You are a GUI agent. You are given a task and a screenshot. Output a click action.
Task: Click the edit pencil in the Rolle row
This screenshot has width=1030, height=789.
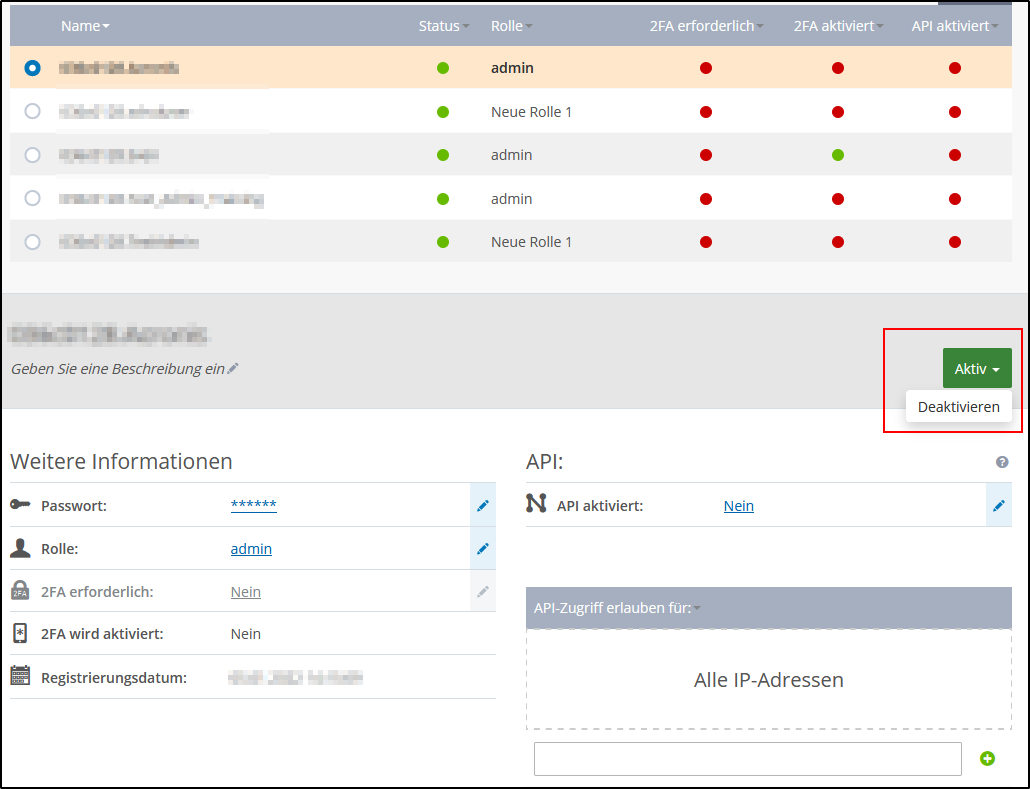[483, 549]
